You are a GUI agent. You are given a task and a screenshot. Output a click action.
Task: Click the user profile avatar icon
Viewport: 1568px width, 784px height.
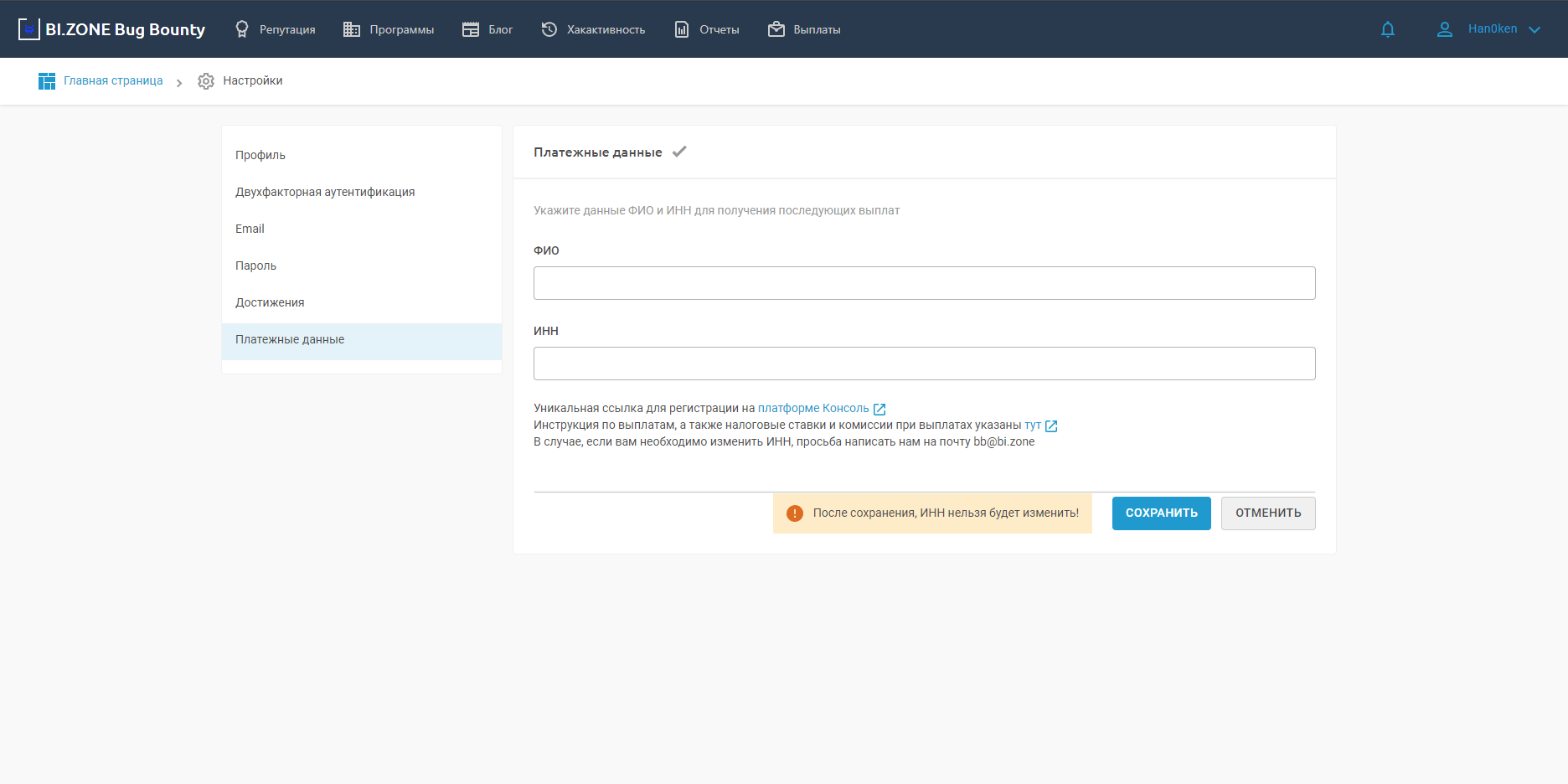pyautogui.click(x=1445, y=29)
